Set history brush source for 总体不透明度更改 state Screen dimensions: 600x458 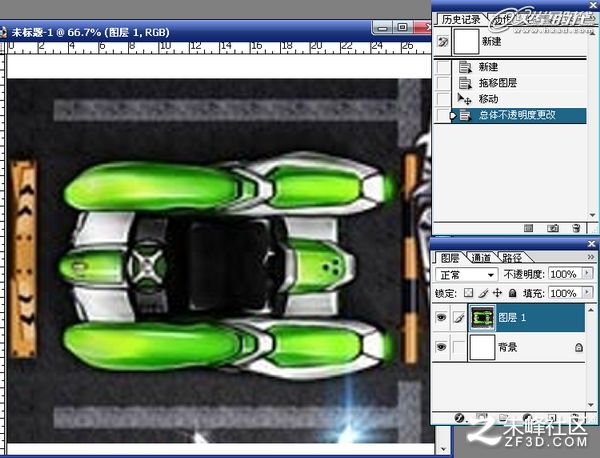pos(443,115)
